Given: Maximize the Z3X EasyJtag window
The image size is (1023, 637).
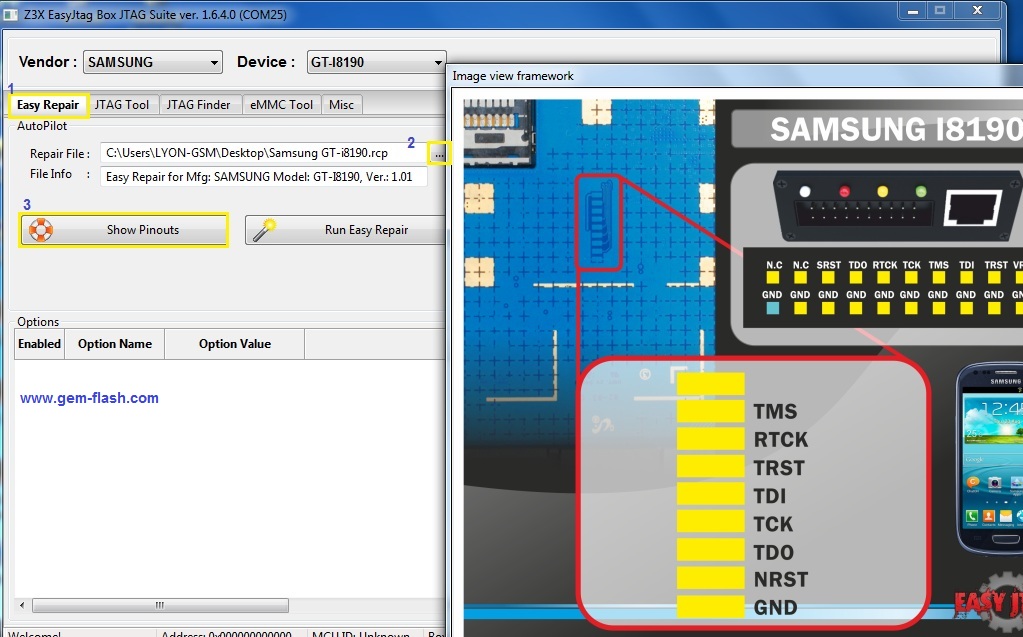Looking at the screenshot, I should [x=940, y=10].
